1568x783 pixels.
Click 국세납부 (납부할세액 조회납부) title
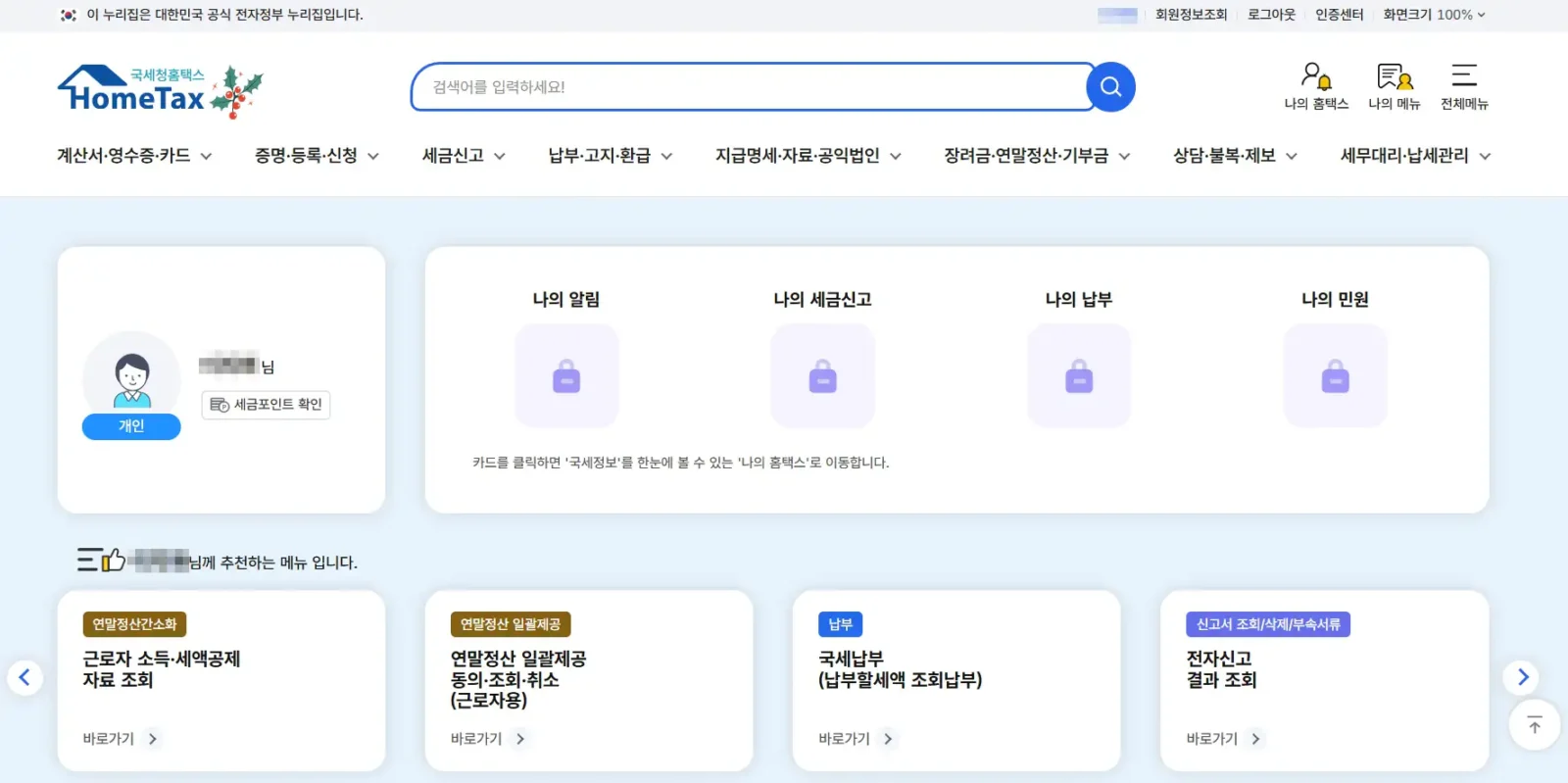tap(900, 669)
